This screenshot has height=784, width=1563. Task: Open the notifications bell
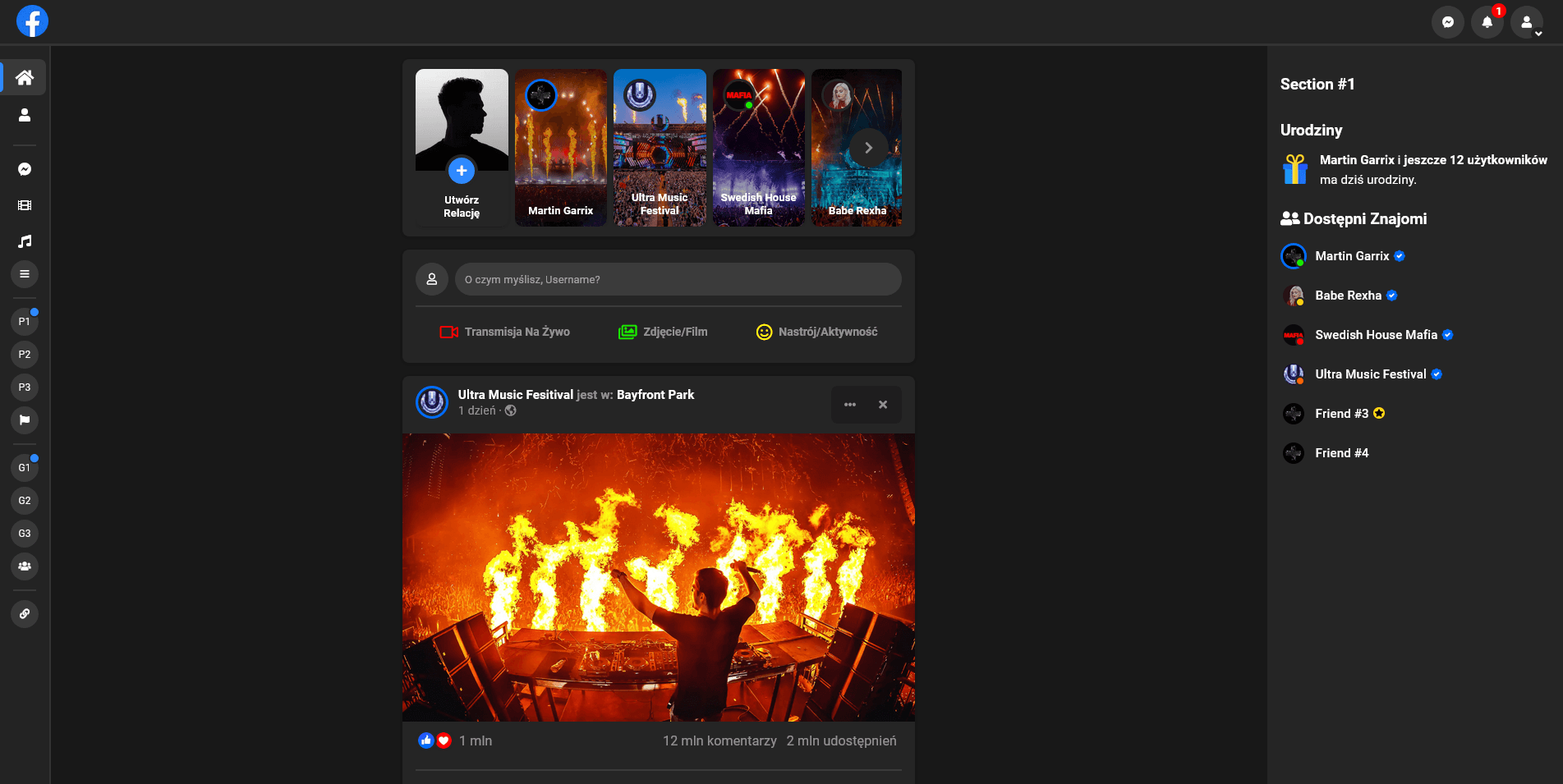coord(1487,22)
